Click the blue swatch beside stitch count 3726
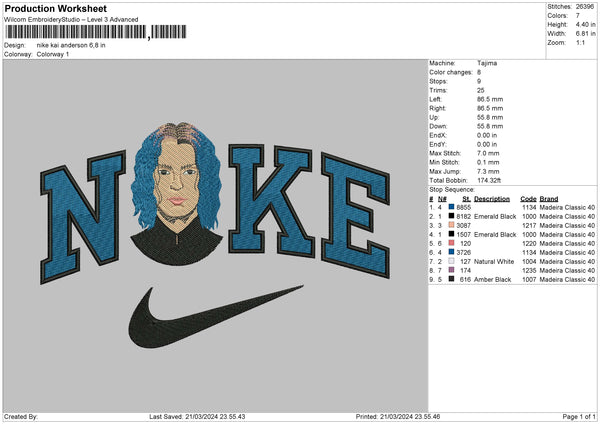 [x=452, y=252]
